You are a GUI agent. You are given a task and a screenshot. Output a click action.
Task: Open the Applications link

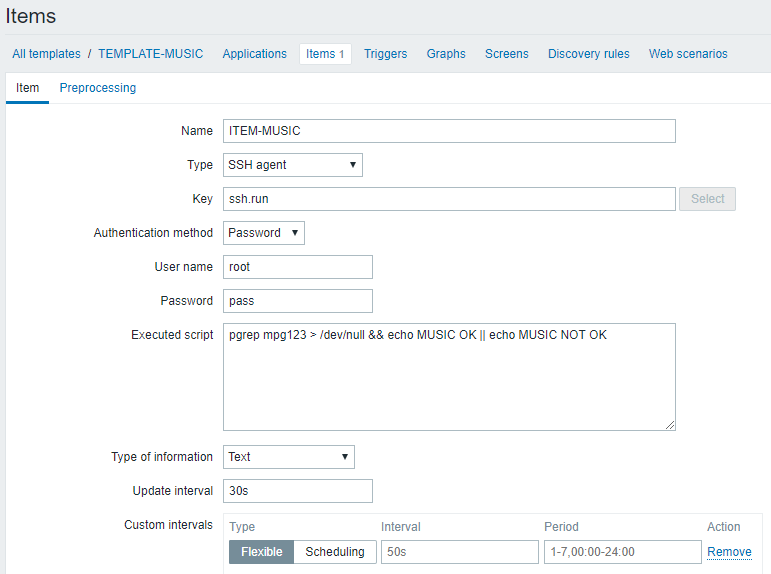pos(254,54)
